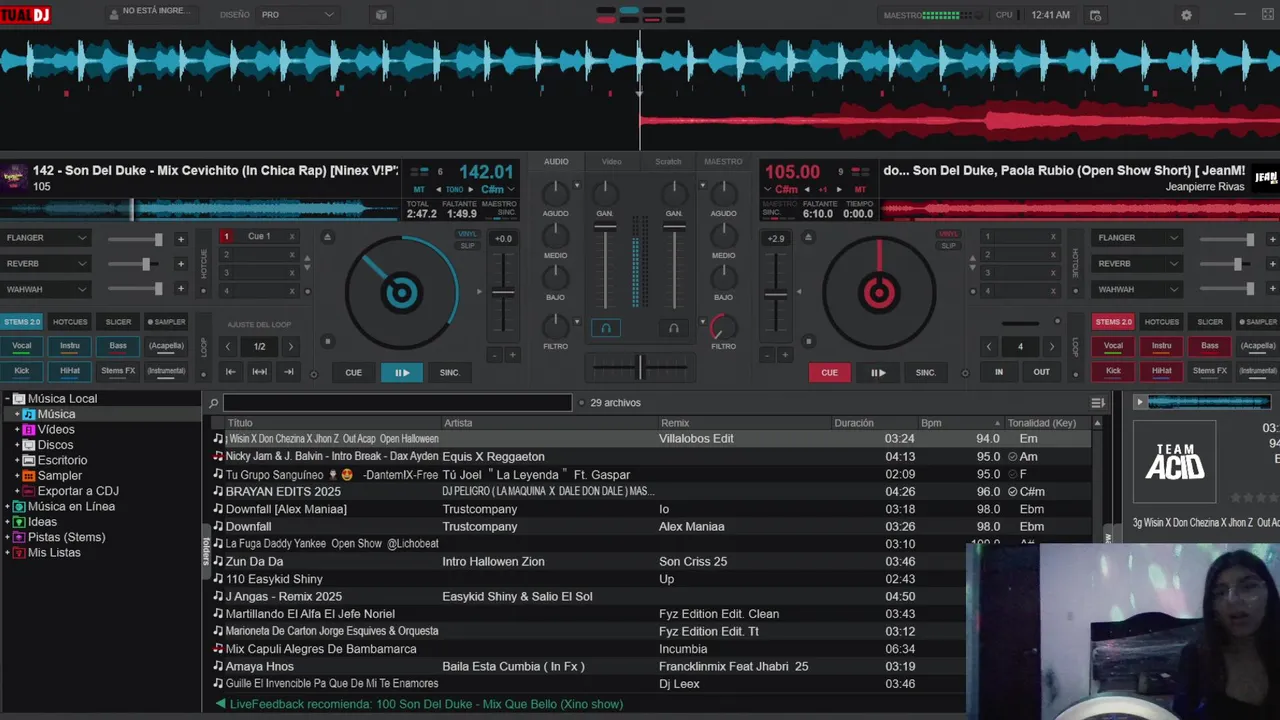Screen dimensions: 1280x720
Task: Open settings with the gear icon
Action: 1186,15
